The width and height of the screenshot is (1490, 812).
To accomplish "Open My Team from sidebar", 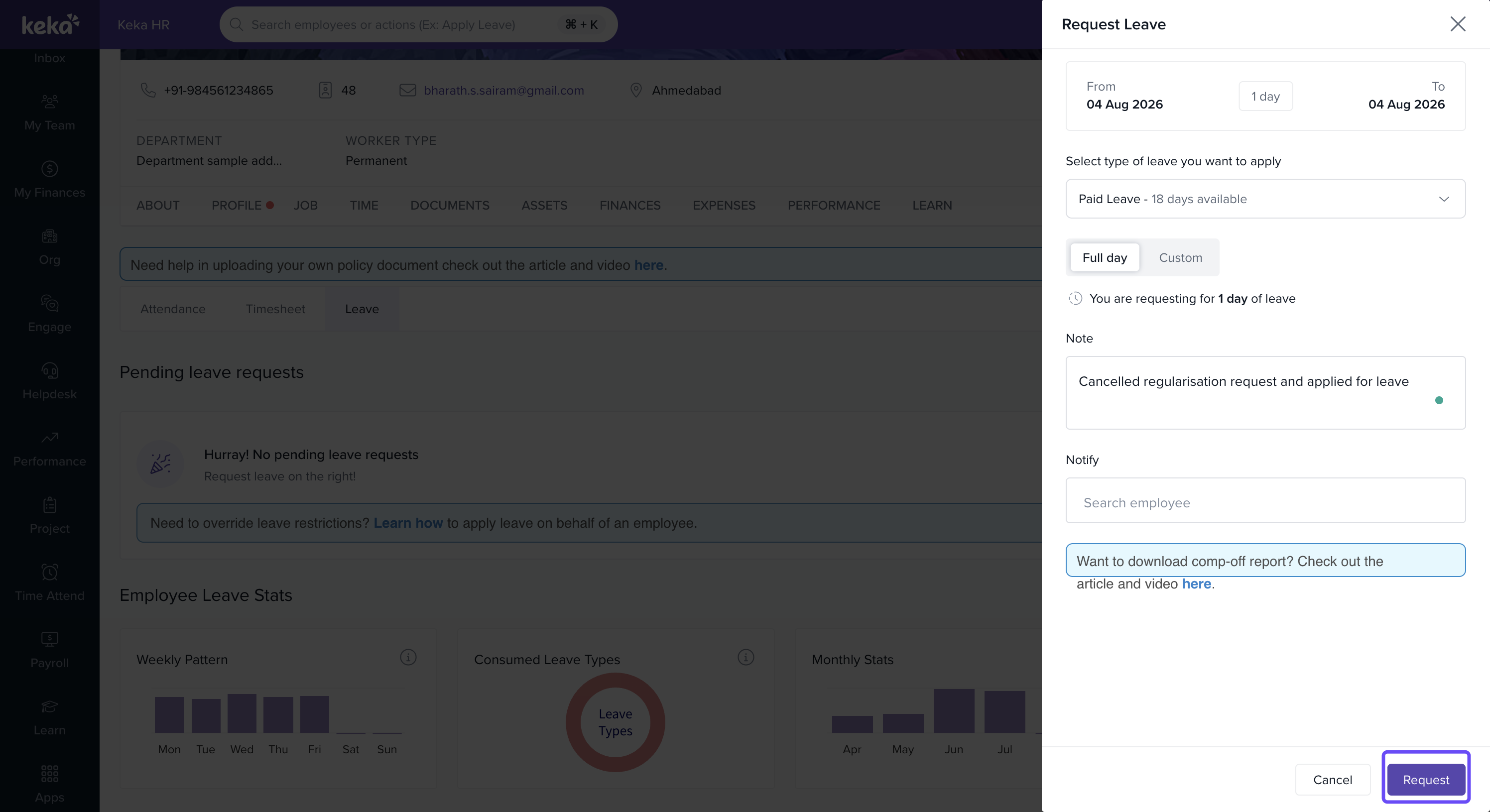I will [50, 113].
